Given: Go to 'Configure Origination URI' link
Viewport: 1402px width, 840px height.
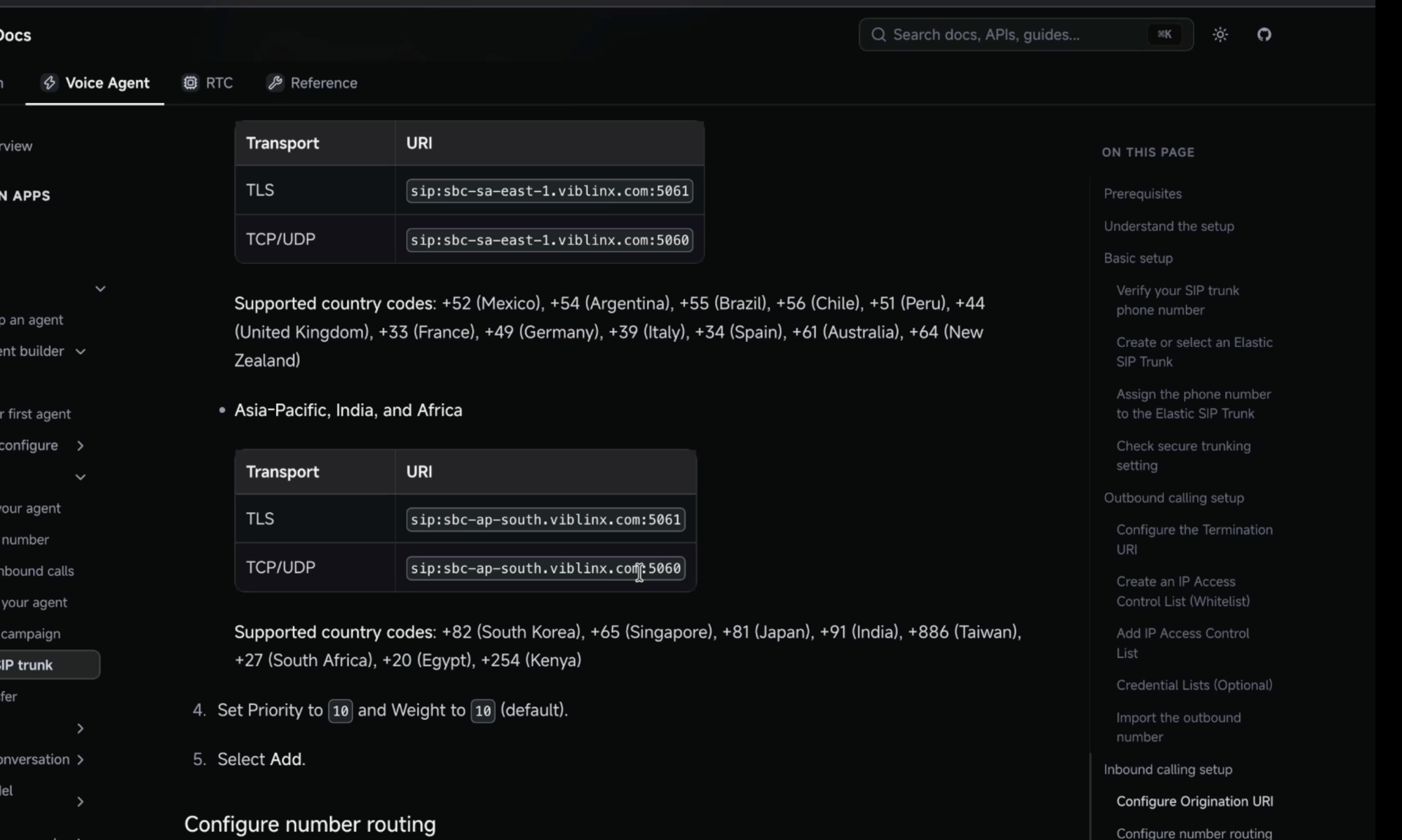Looking at the screenshot, I should pyautogui.click(x=1195, y=801).
